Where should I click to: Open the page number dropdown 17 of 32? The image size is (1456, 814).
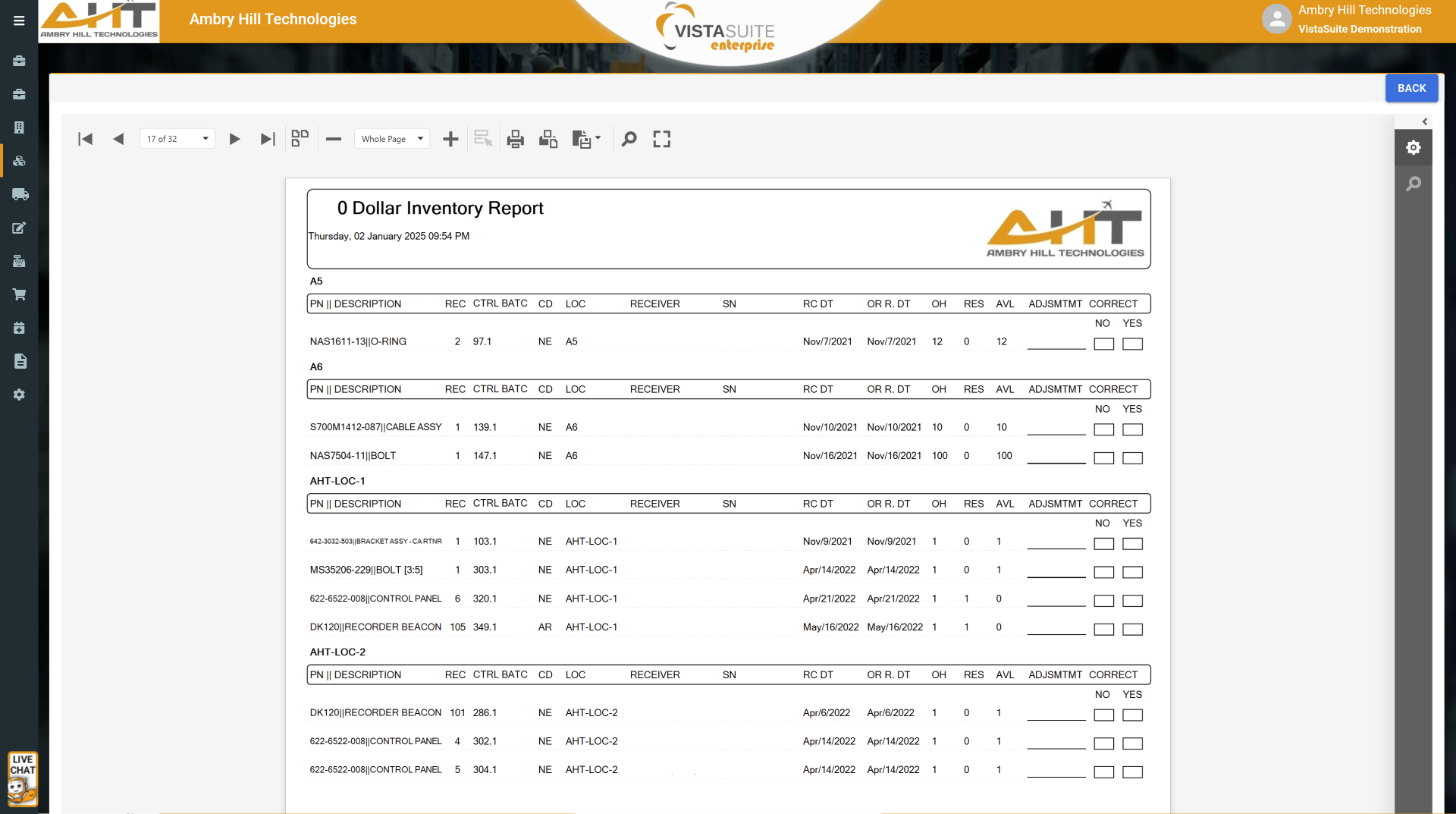tap(177, 139)
